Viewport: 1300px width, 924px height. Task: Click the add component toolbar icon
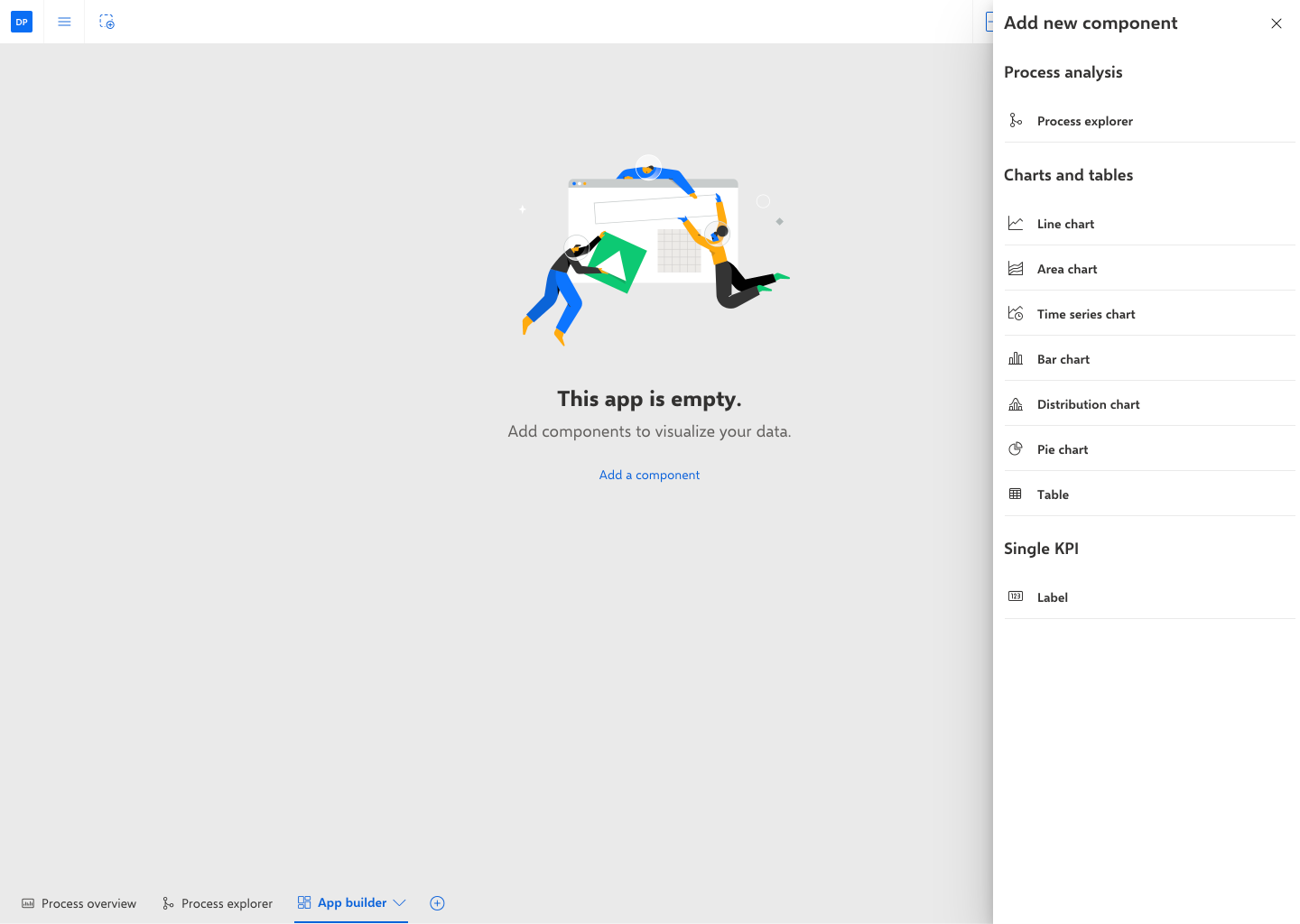[107, 22]
